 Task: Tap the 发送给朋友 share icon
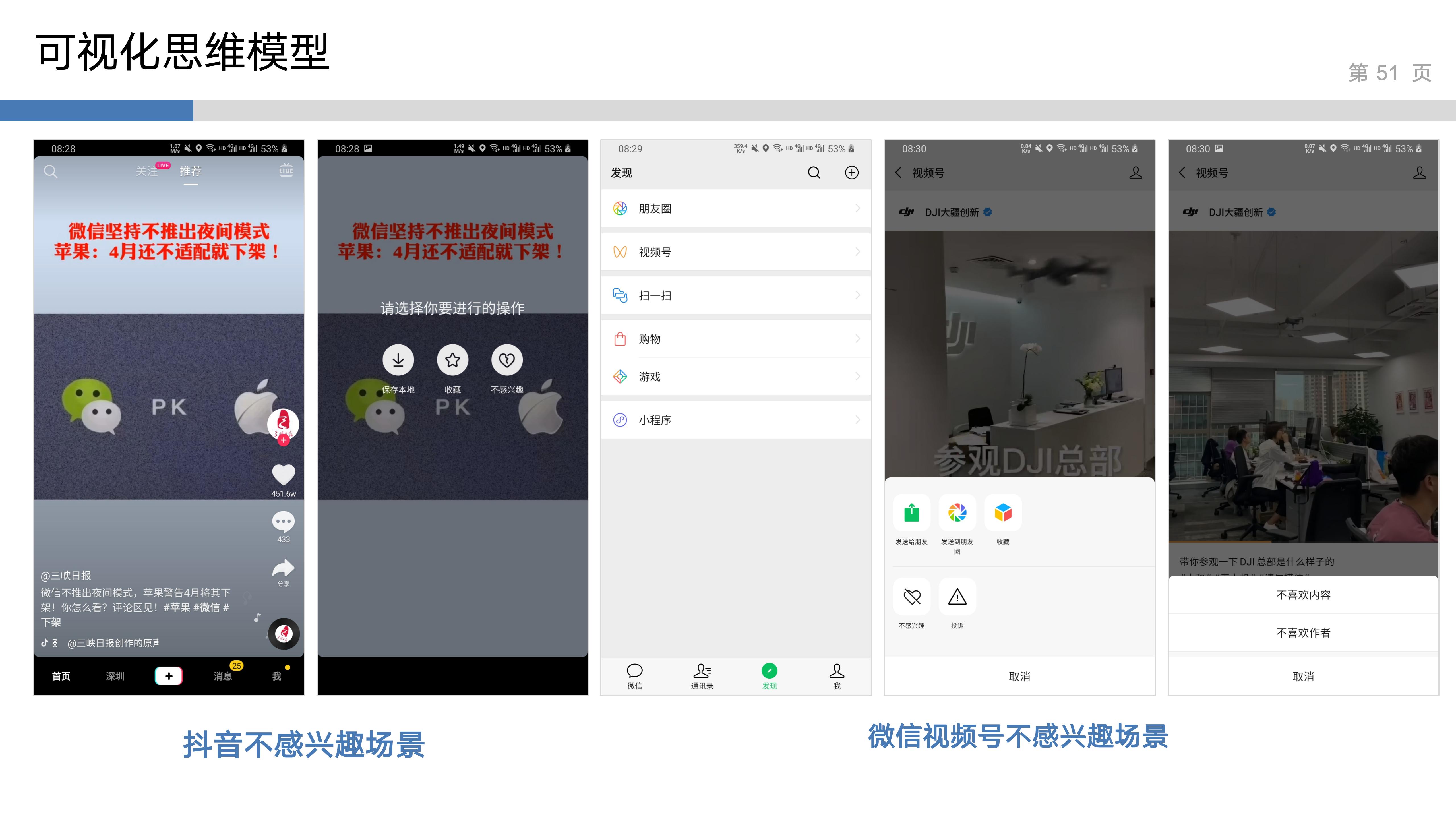tap(912, 513)
